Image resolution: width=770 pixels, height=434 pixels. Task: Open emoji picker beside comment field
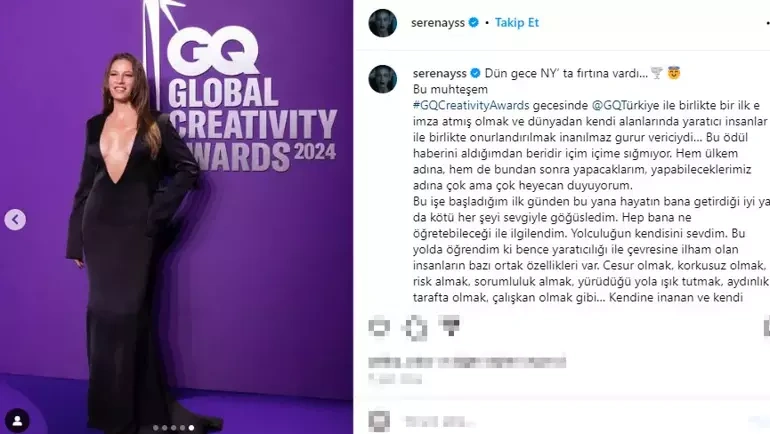379,421
